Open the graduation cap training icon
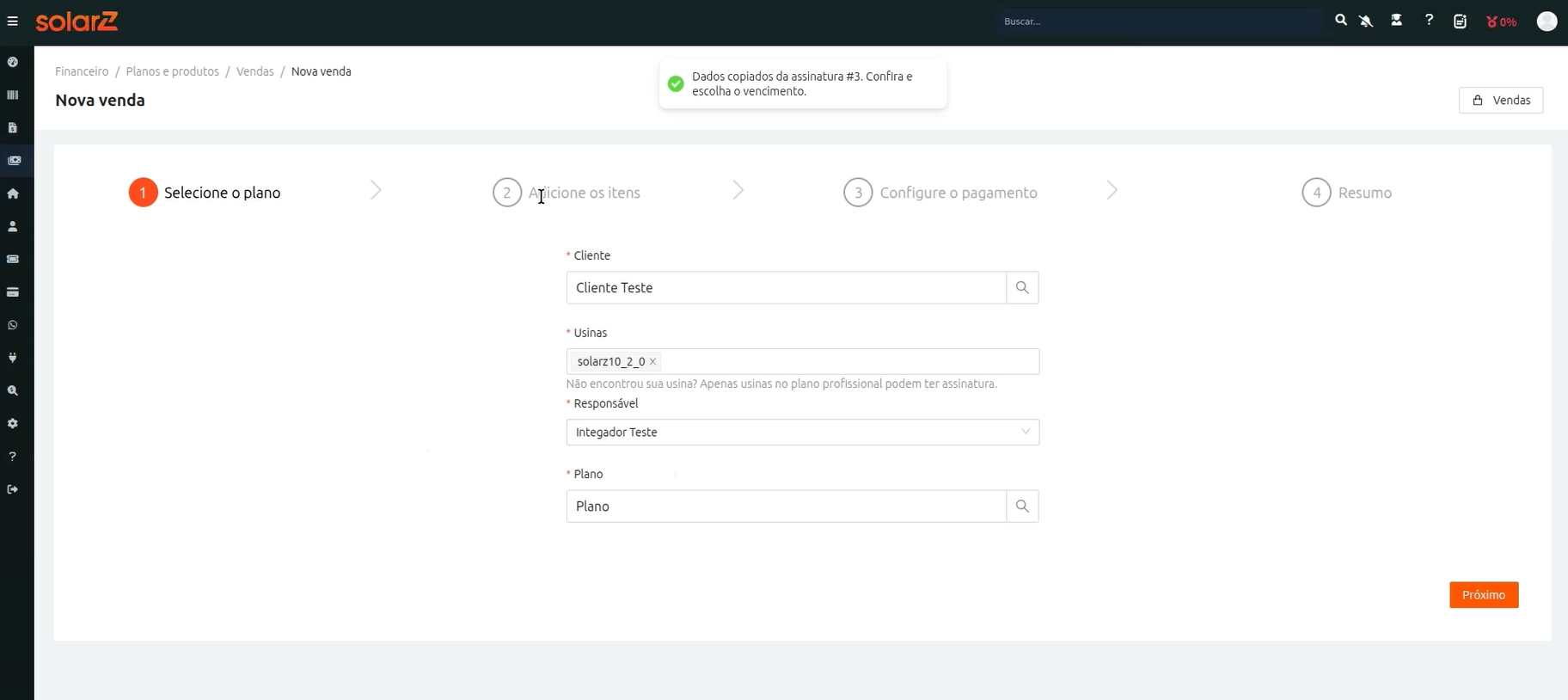1568x700 pixels. (1397, 20)
